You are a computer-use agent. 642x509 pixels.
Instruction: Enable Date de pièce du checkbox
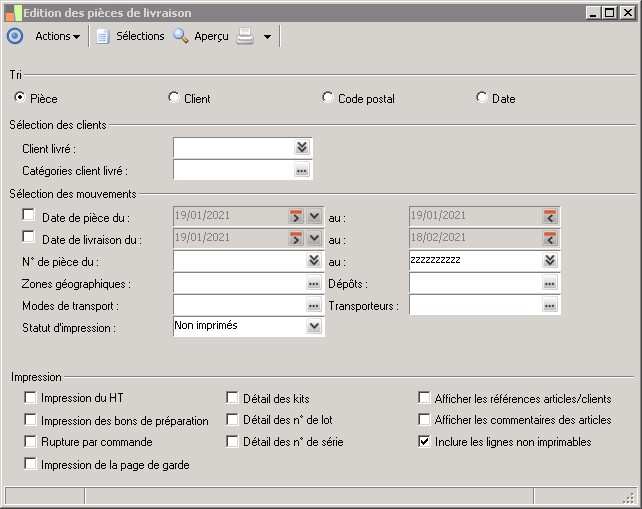28,215
